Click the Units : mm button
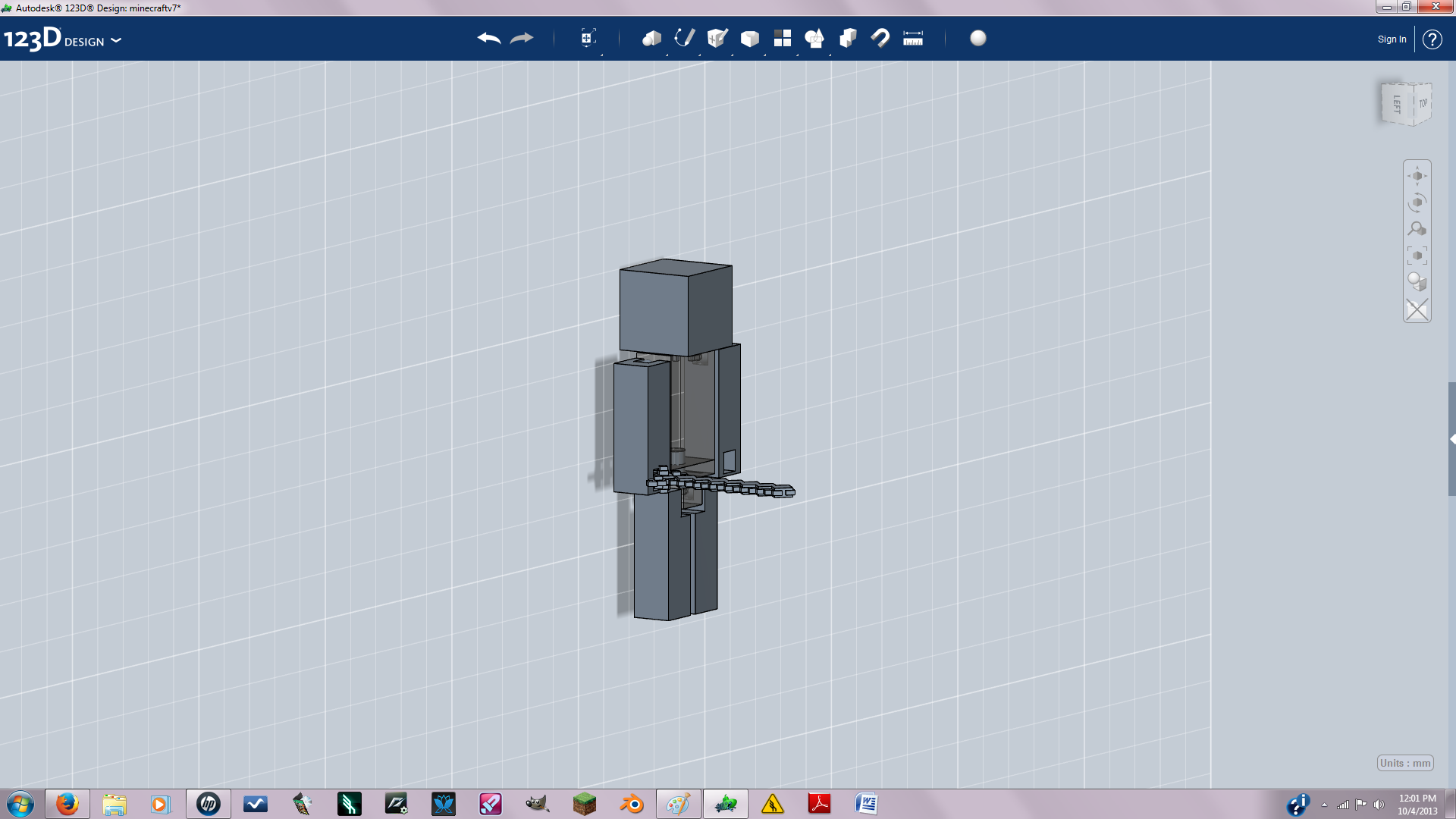The width and height of the screenshot is (1456, 819). coord(1405,763)
